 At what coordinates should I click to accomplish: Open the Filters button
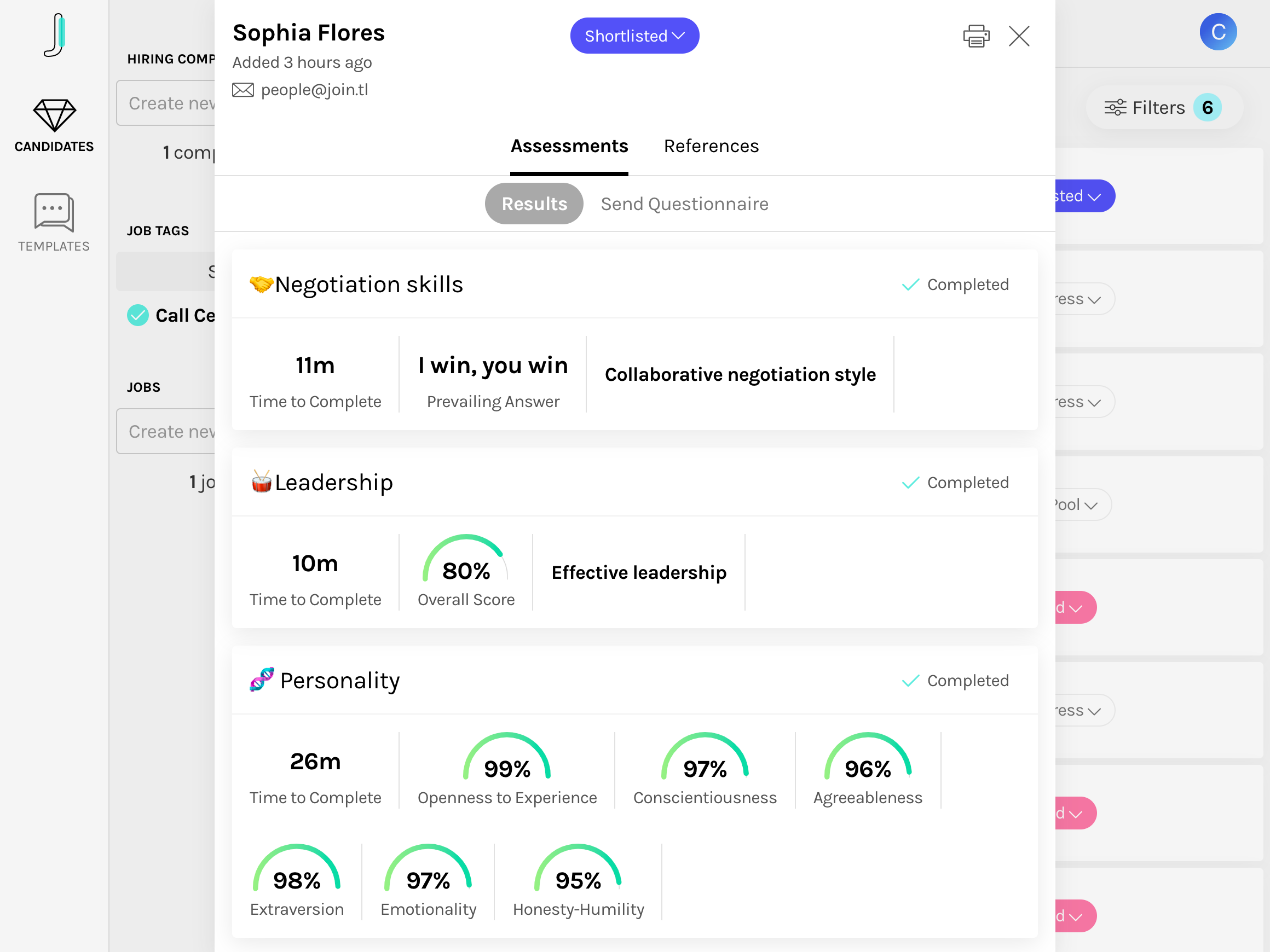(1164, 107)
